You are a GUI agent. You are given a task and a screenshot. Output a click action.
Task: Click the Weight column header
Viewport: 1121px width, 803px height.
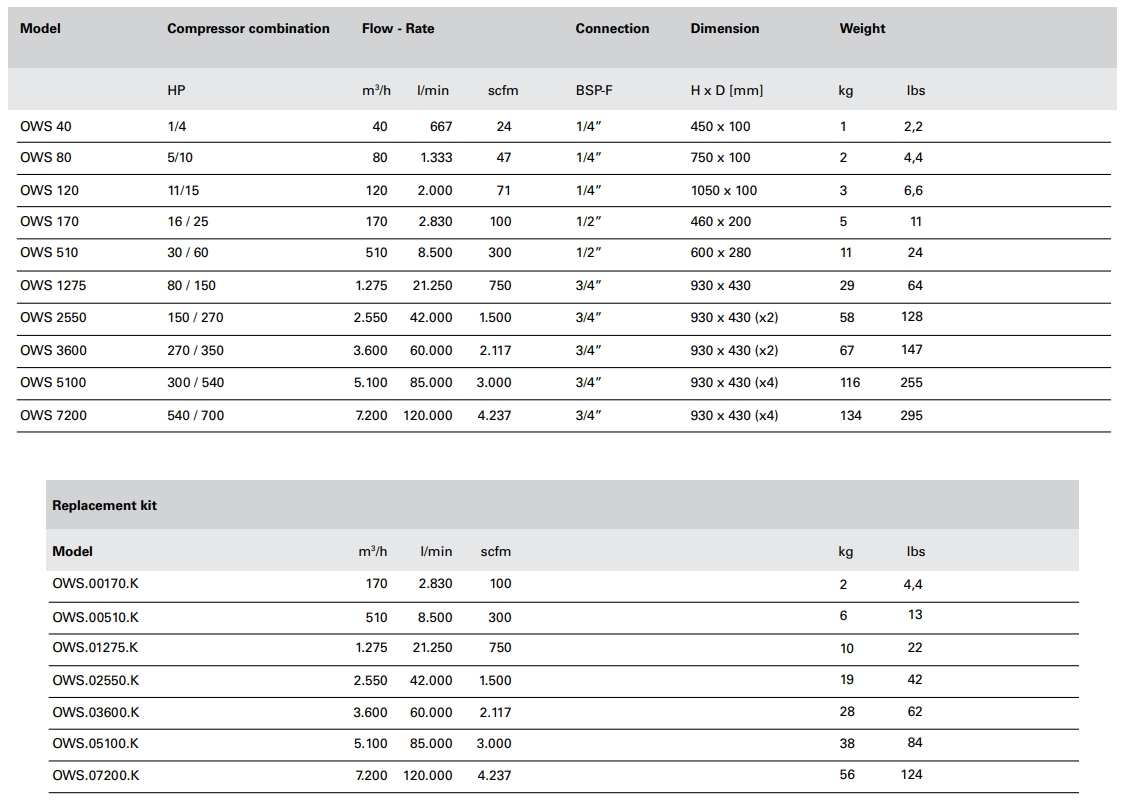862,29
